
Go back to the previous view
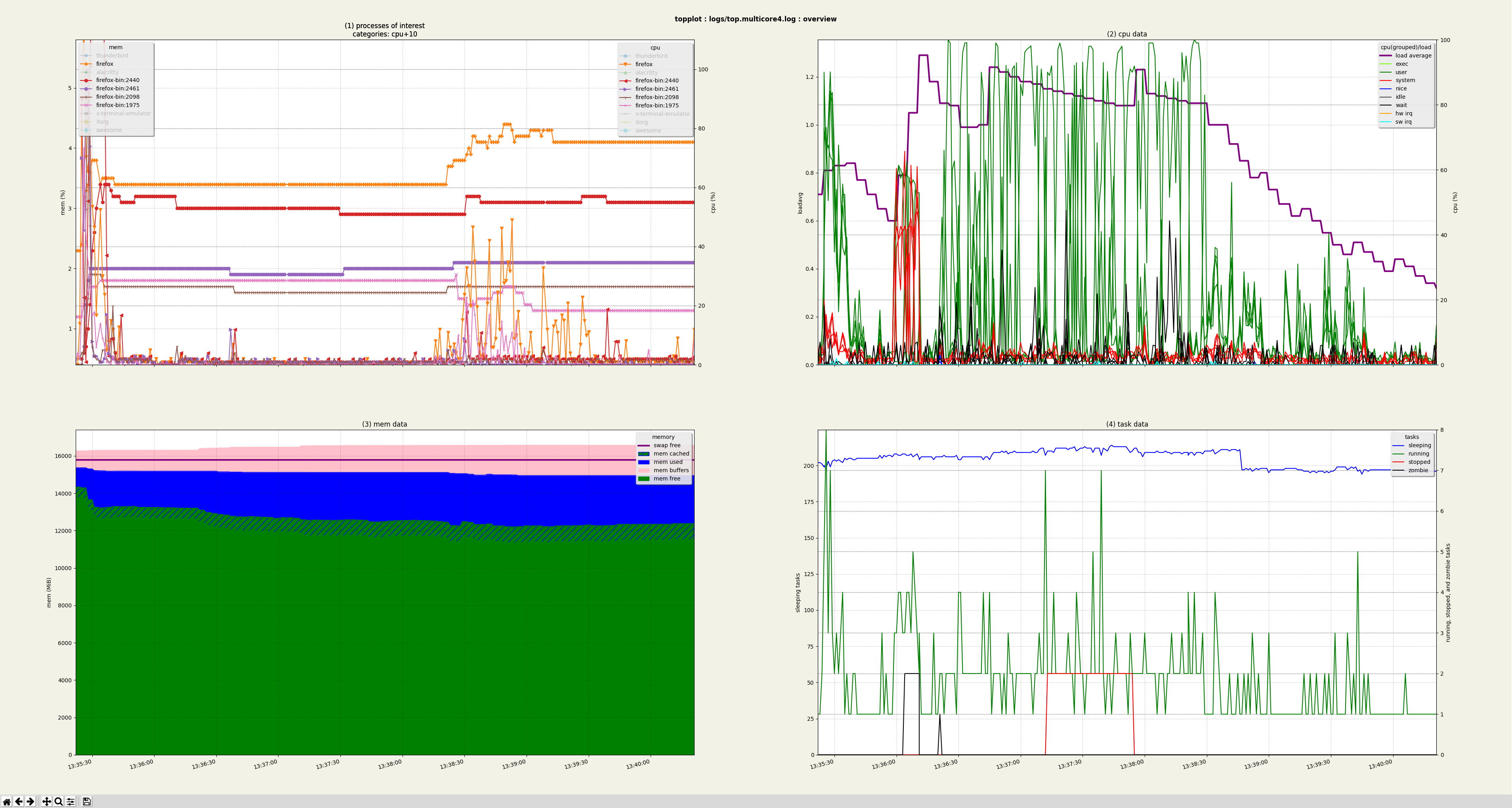point(19,802)
